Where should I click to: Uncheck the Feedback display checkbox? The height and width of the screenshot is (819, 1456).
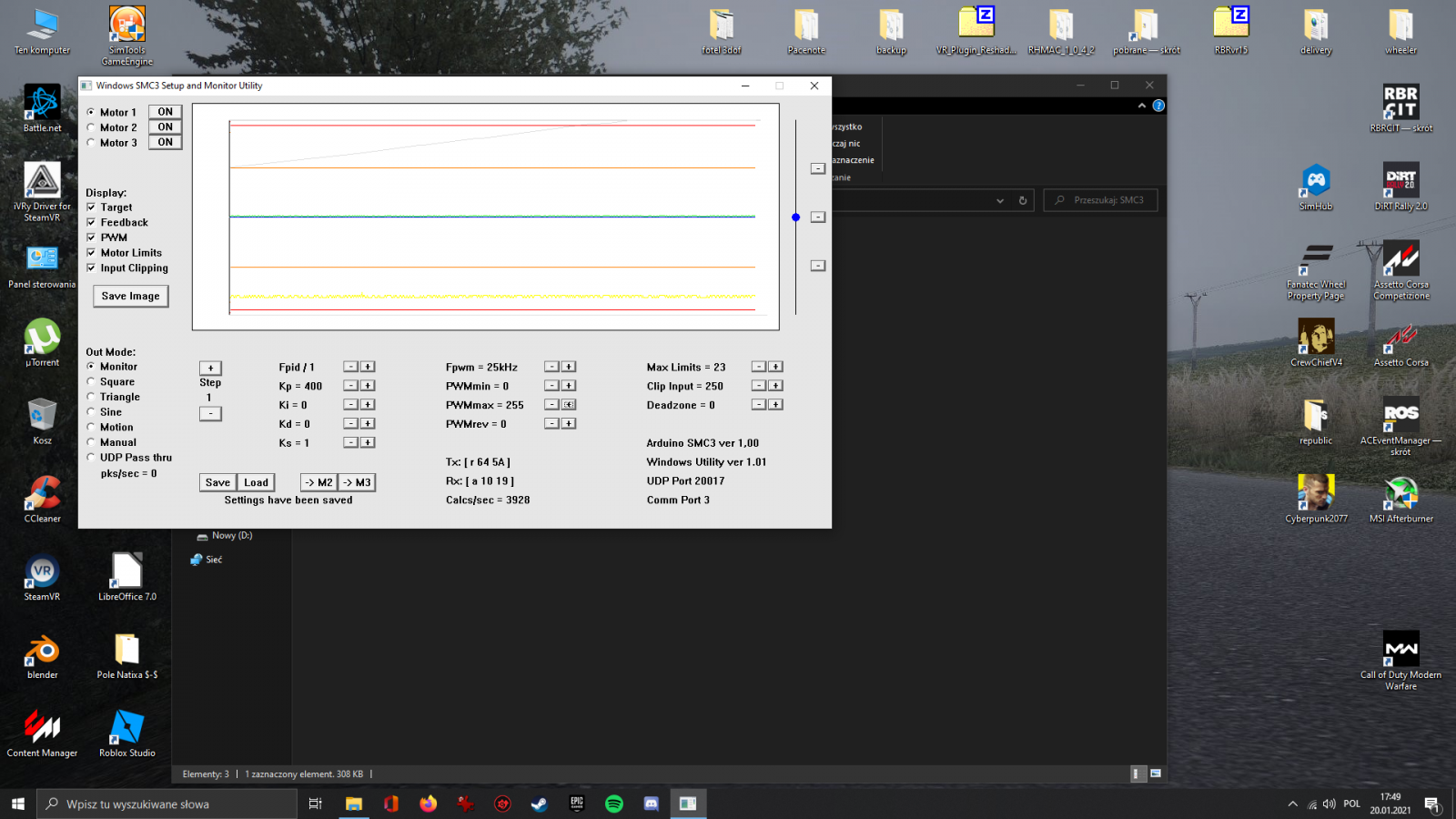click(x=91, y=222)
